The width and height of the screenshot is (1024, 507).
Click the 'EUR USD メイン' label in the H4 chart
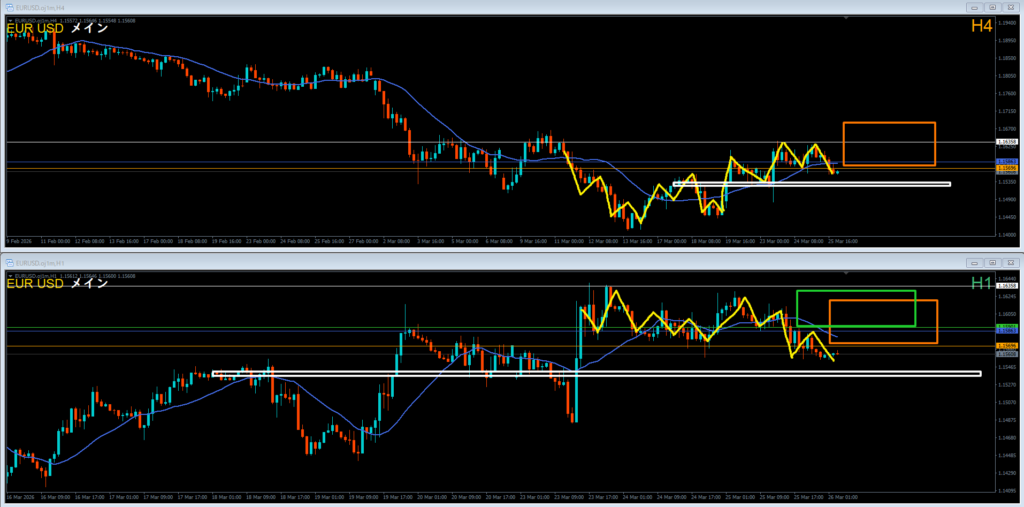[57, 29]
